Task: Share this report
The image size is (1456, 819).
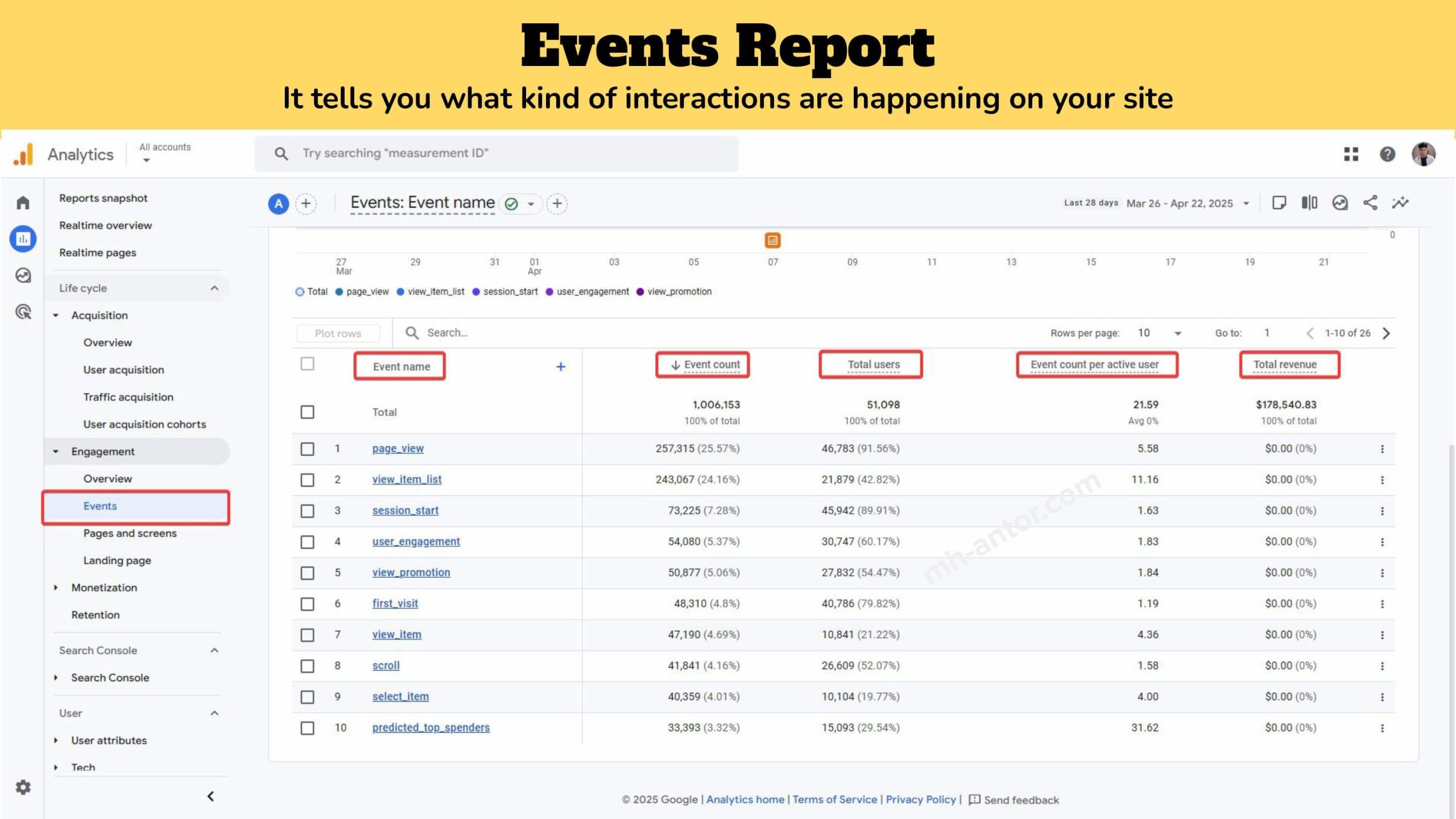Action: tap(1370, 203)
